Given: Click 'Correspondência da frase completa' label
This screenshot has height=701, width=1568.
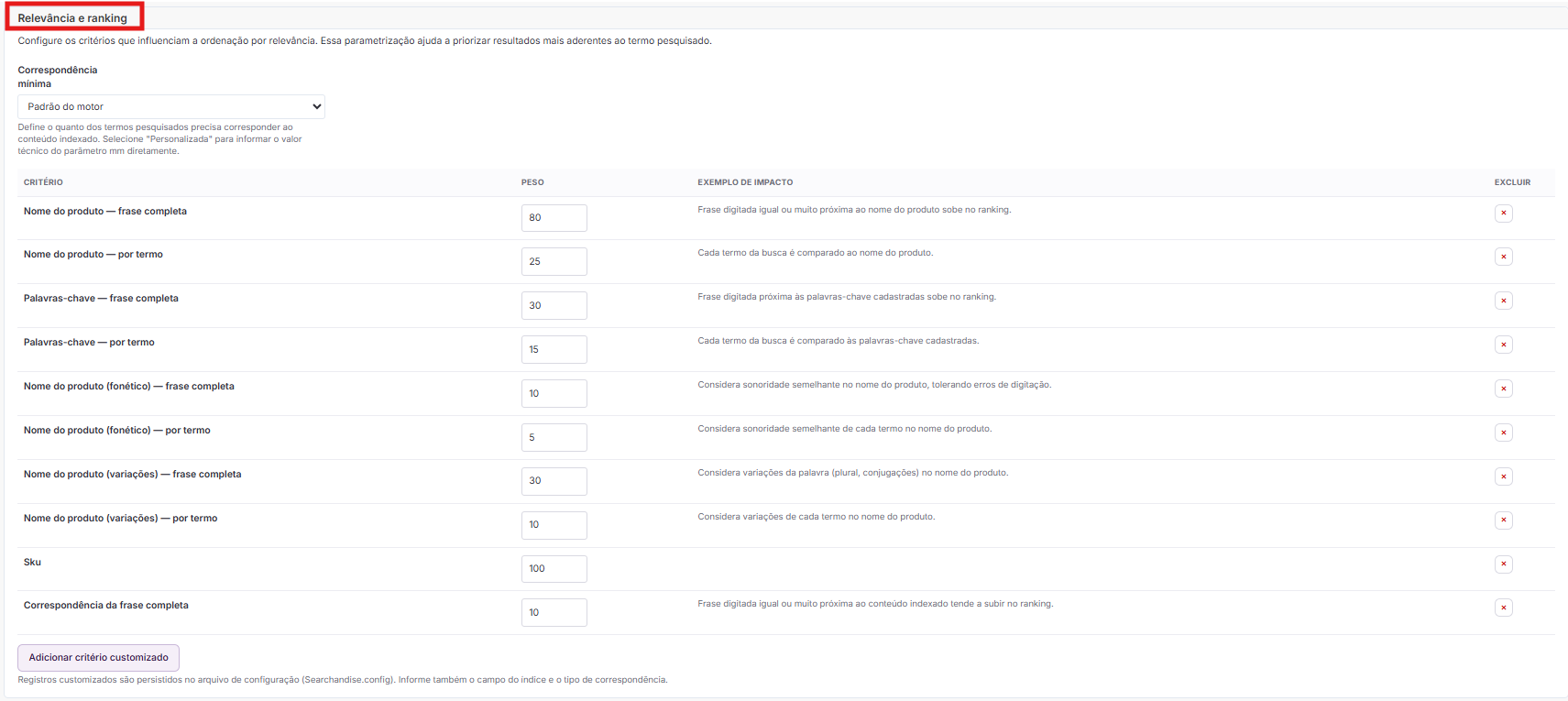Looking at the screenshot, I should (106, 606).
